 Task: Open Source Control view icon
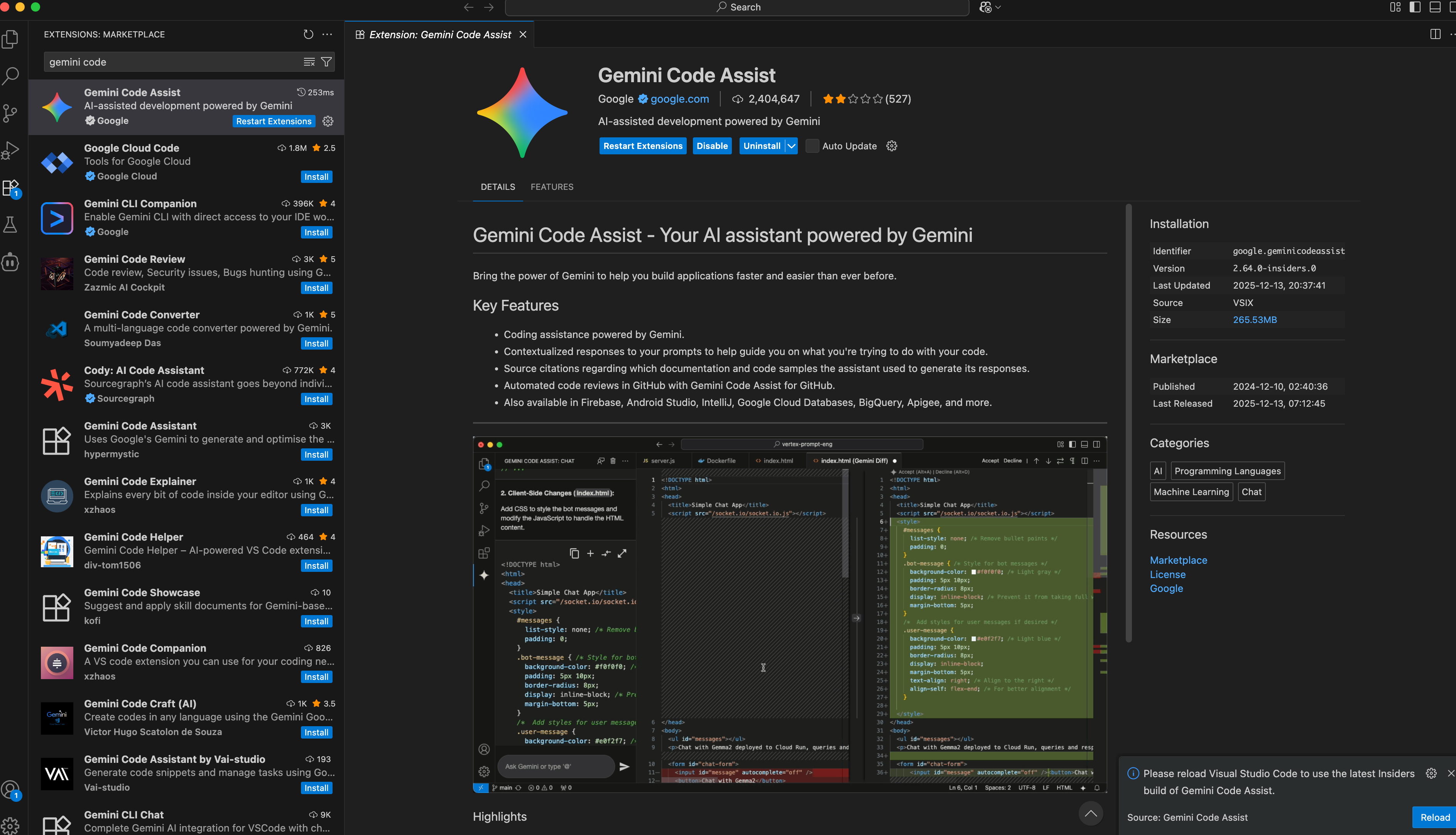point(10,113)
